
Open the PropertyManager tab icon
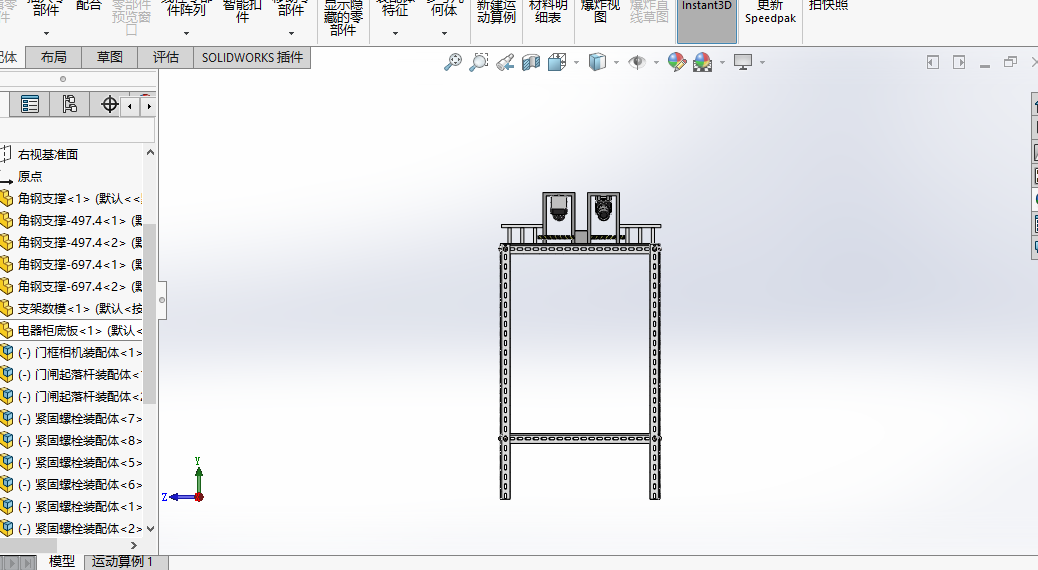pyautogui.click(x=30, y=105)
